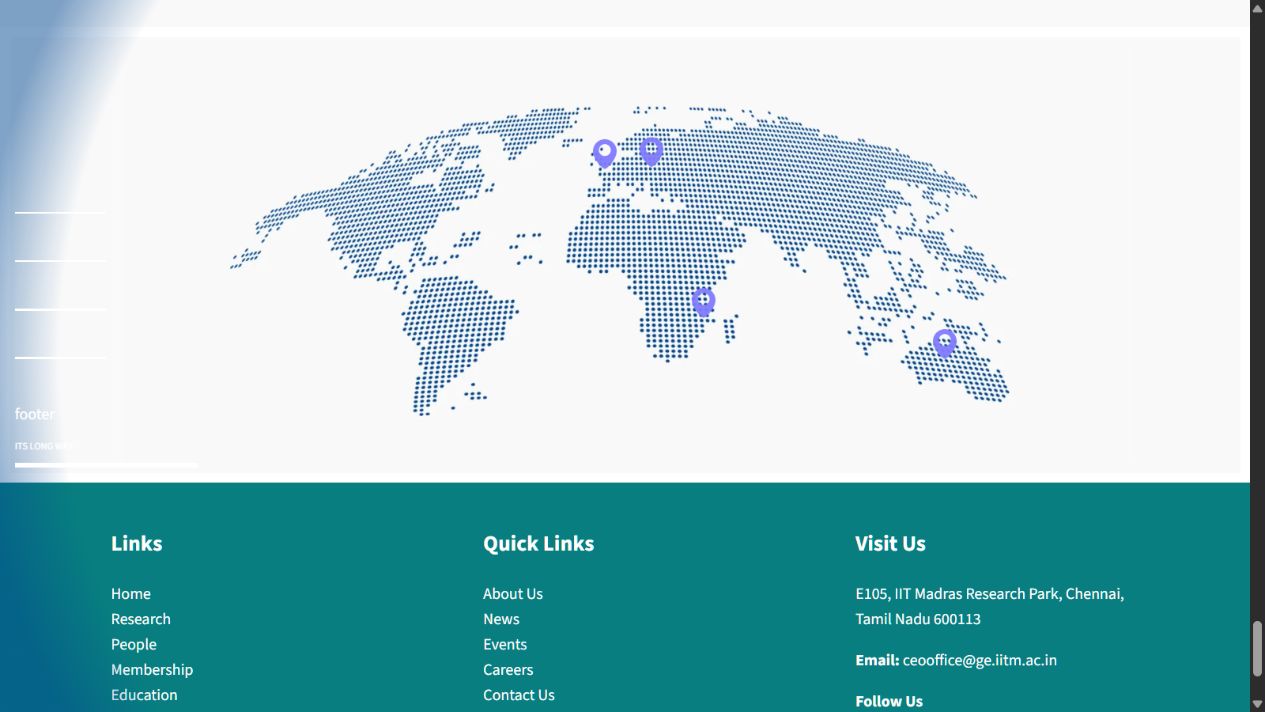Click the Visit Us heading

[x=890, y=544]
